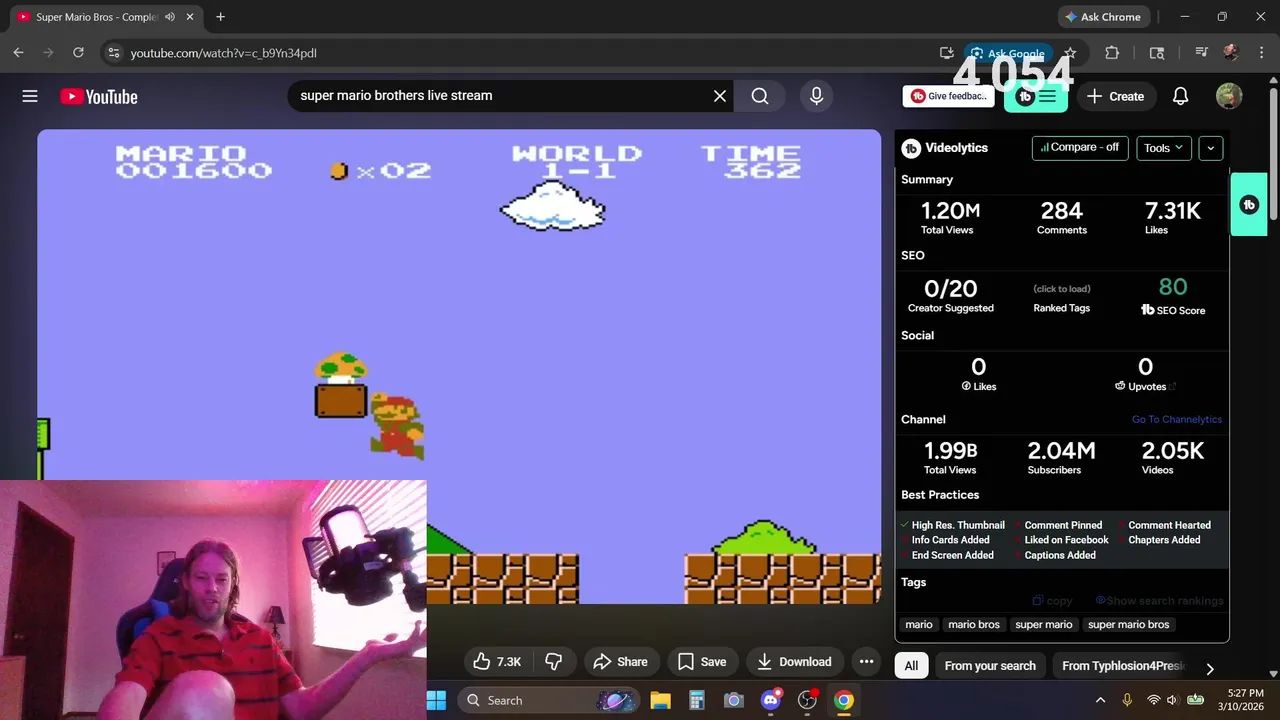Install app icon in address bar

pyautogui.click(x=946, y=53)
